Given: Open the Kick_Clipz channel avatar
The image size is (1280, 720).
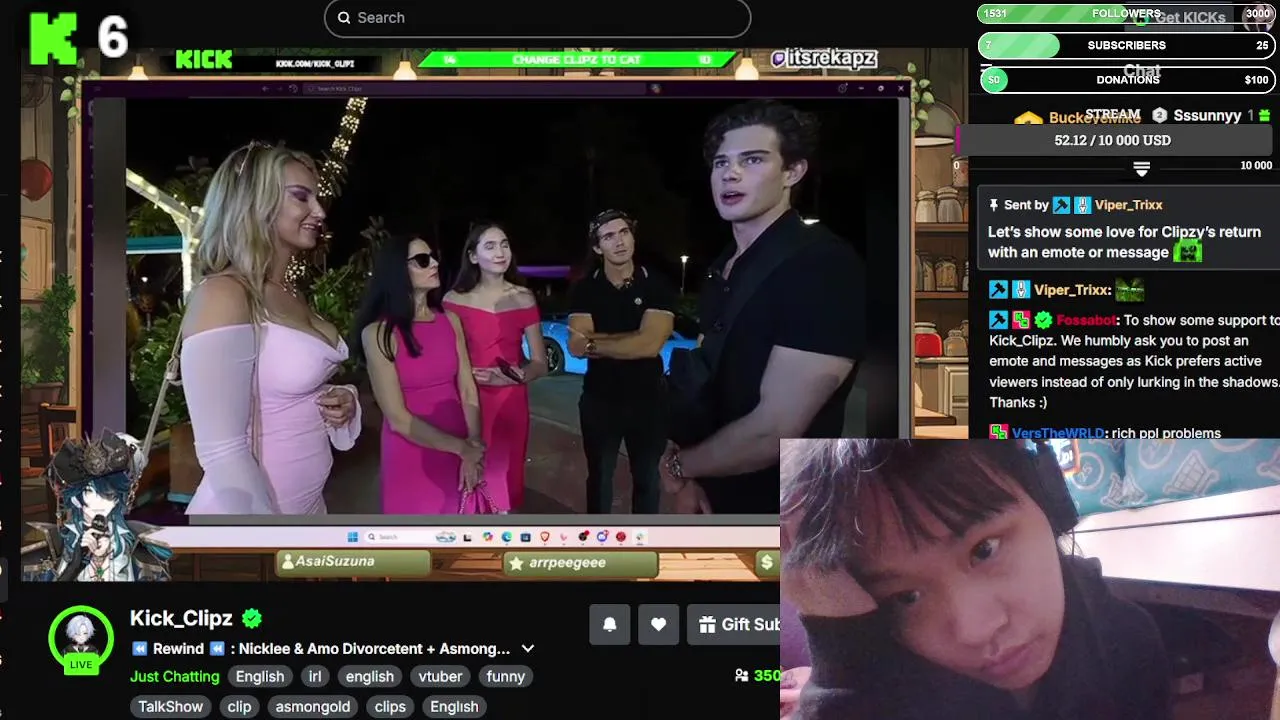Looking at the screenshot, I should 80,638.
